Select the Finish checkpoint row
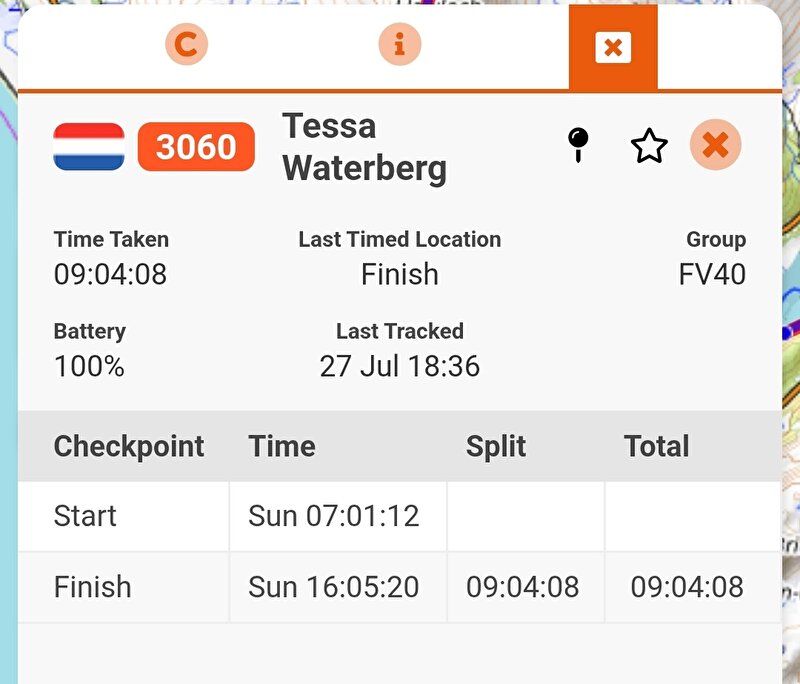This screenshot has height=684, width=800. 399,587
